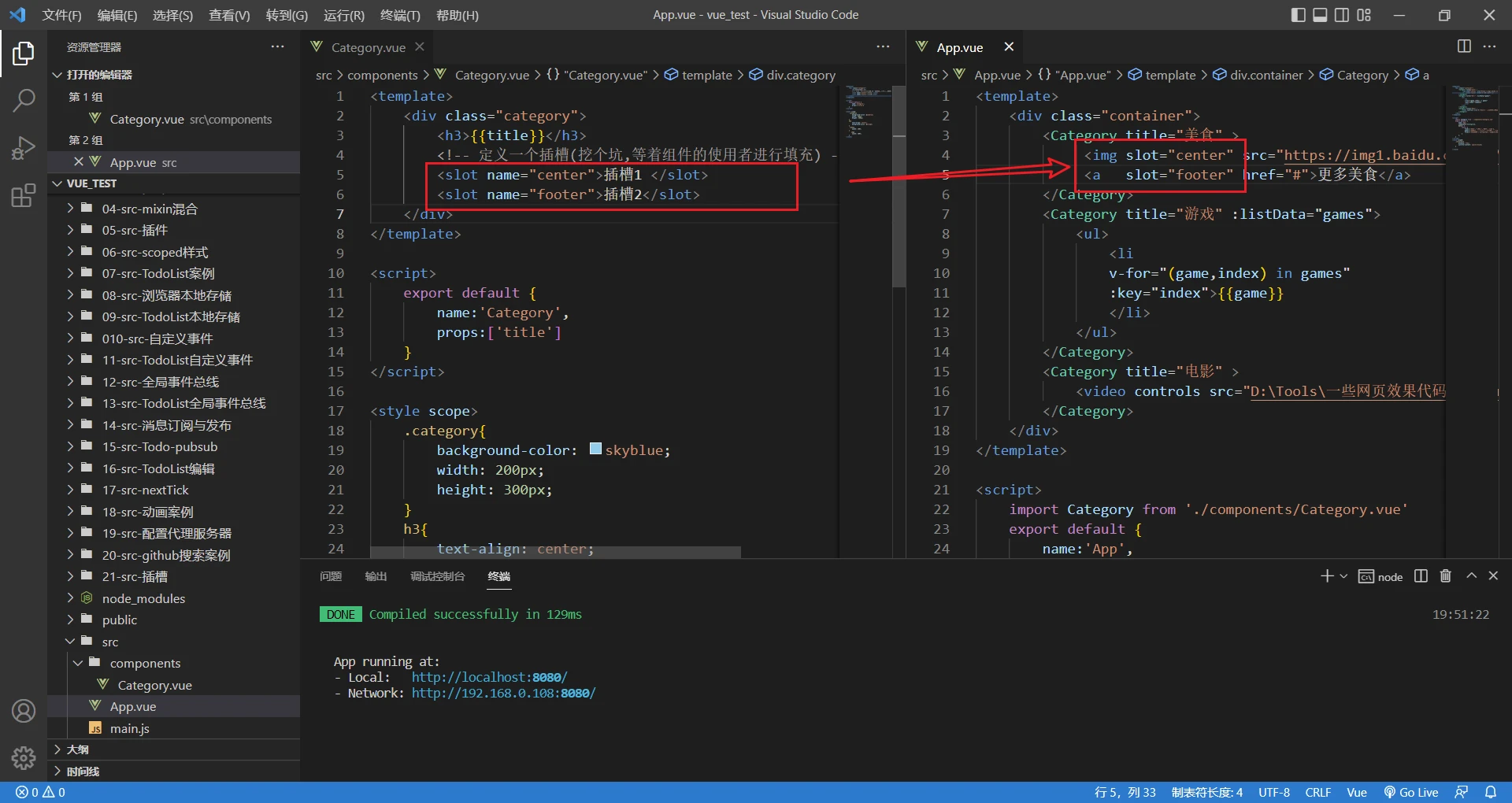Viewport: 1512px width, 803px height.
Task: Open the 终端(T) menu
Action: (x=400, y=15)
